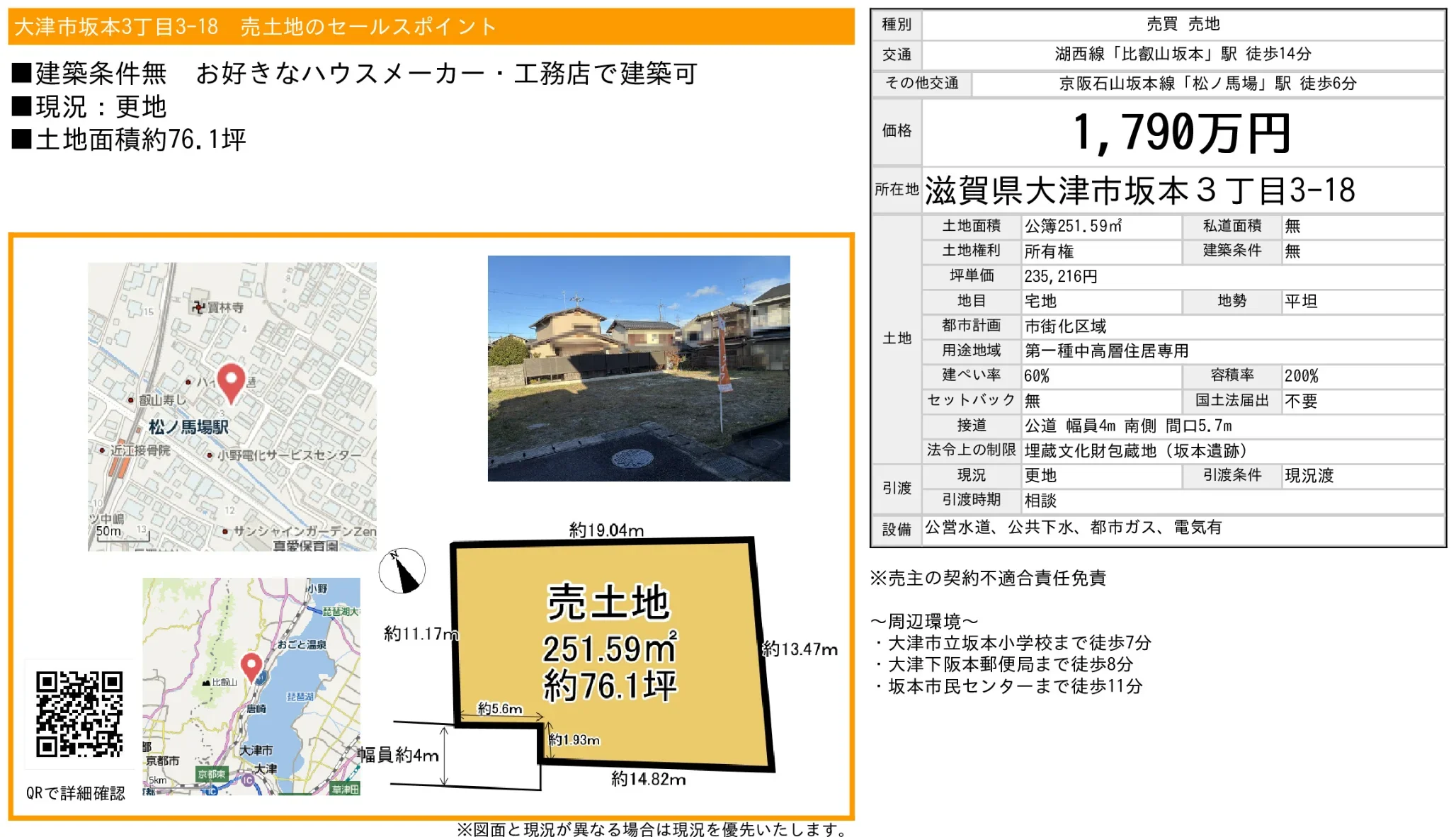Click the orange sales point header bar

(x=431, y=27)
